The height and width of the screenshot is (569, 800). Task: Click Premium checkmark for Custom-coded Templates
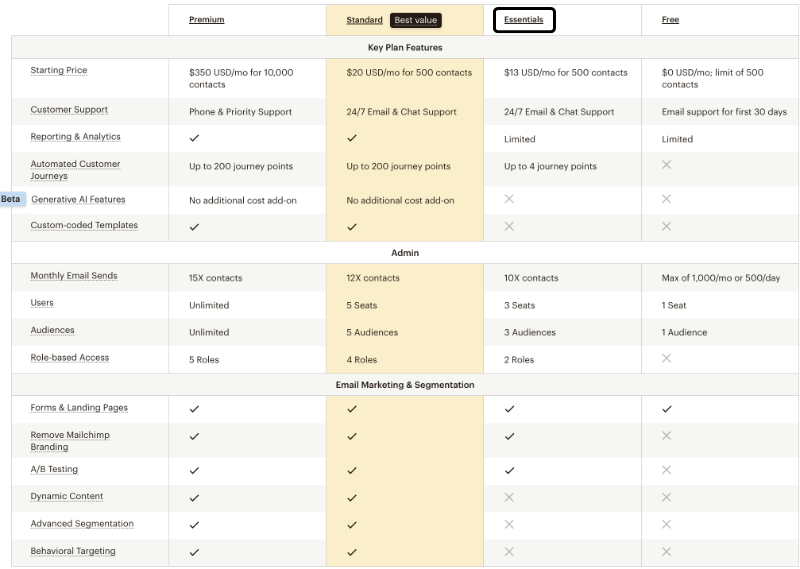(194, 227)
